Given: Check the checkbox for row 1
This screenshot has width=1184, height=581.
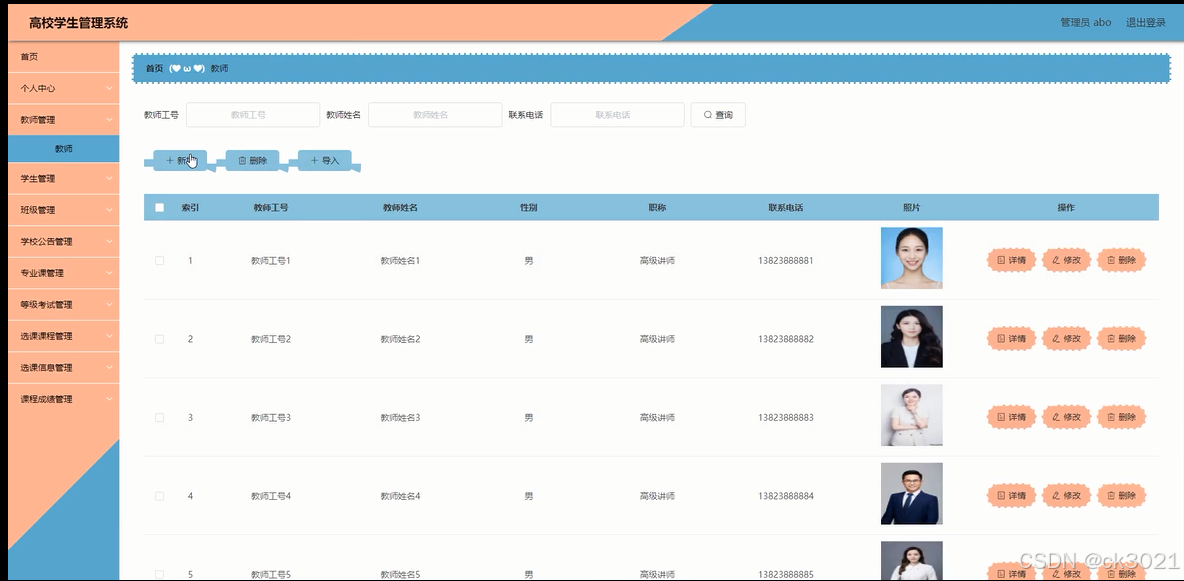Looking at the screenshot, I should (x=159, y=261).
